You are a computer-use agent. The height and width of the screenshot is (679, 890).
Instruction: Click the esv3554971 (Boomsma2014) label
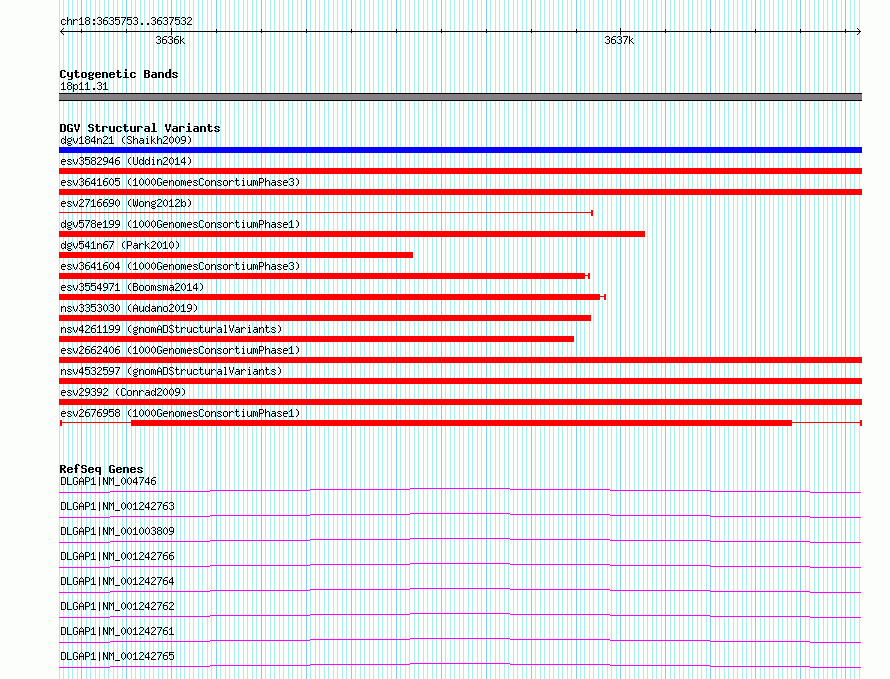(x=132, y=287)
